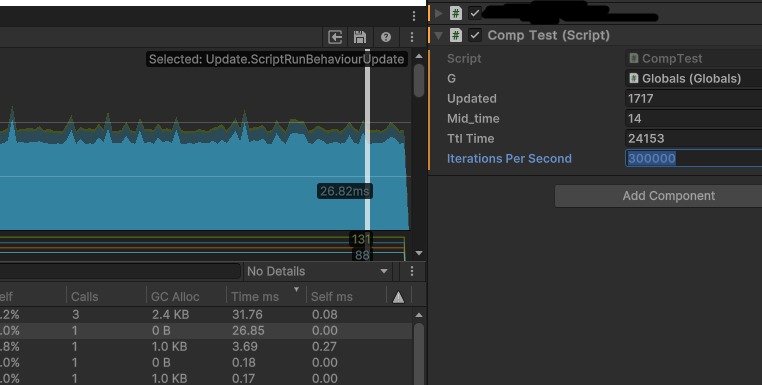This screenshot has height=385, width=762.
Task: Select the row with Time ms 0.17
Action: coord(206,378)
